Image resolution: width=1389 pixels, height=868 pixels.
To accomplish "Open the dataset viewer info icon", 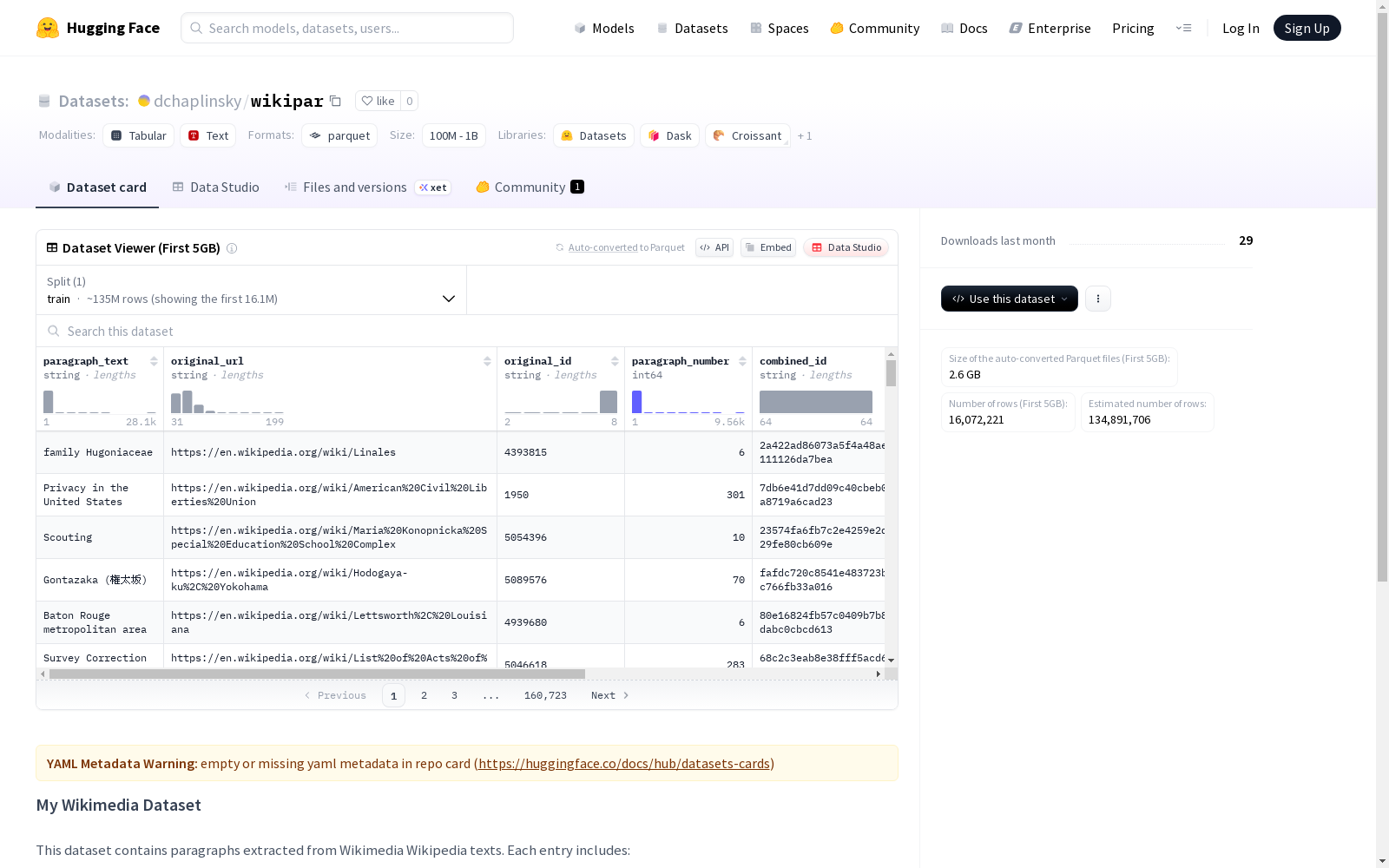I will [x=232, y=248].
